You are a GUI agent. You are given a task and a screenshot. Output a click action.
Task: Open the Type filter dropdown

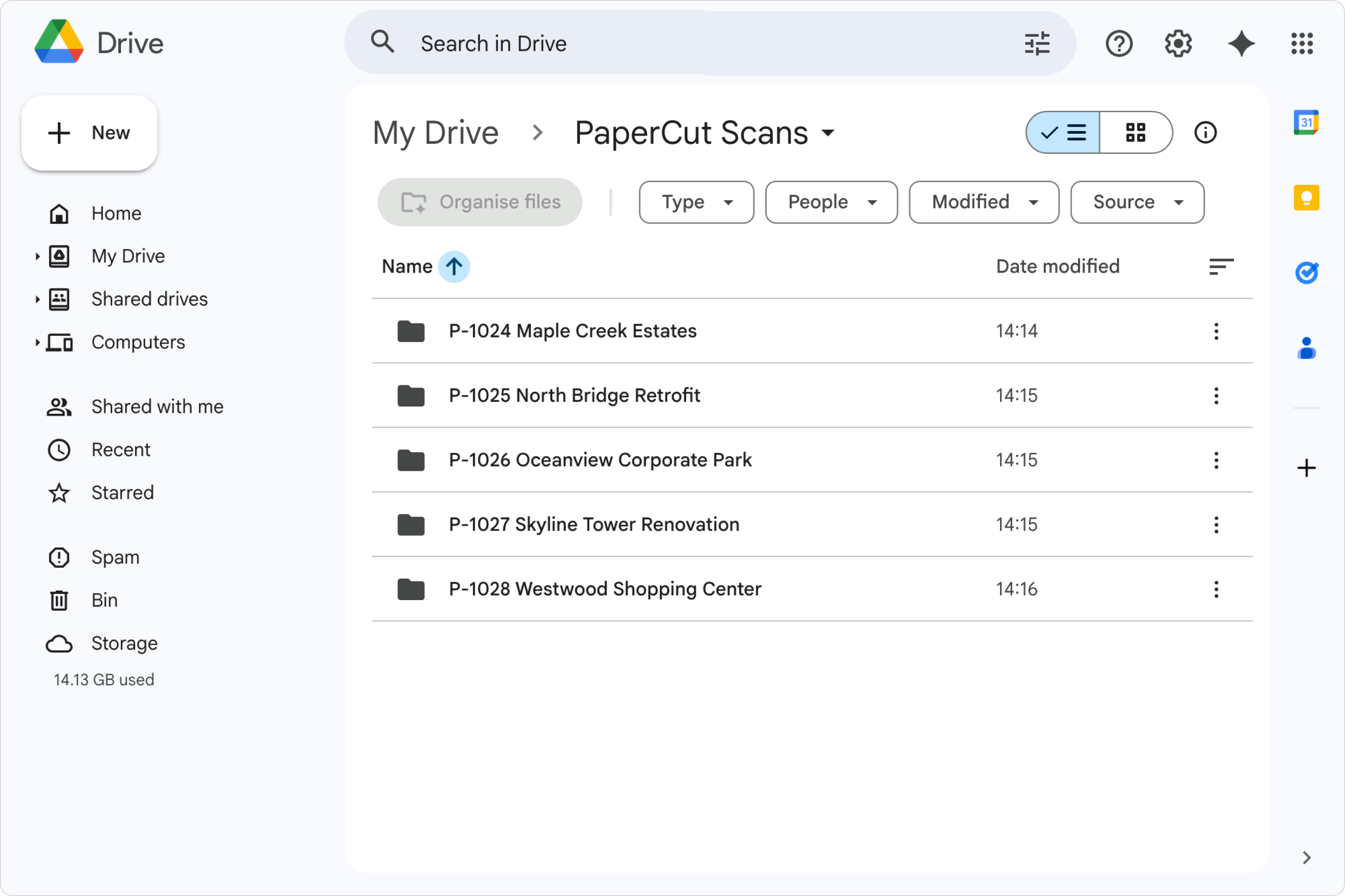click(x=696, y=202)
